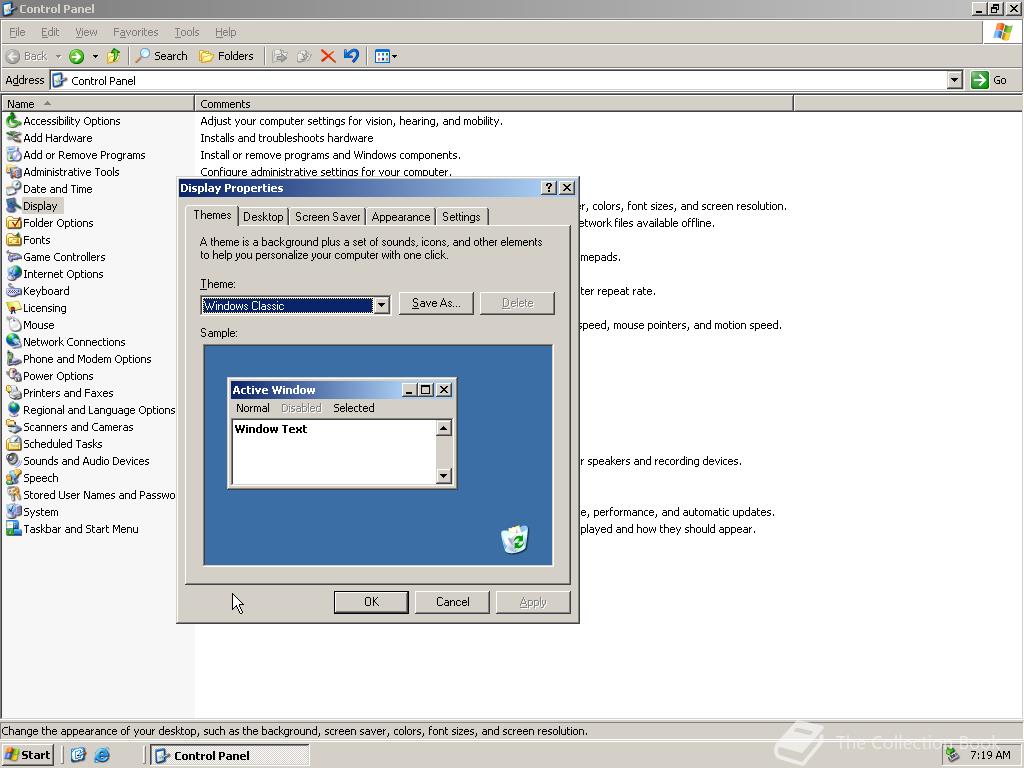Click the blue Undo toolbar icon

pos(351,56)
